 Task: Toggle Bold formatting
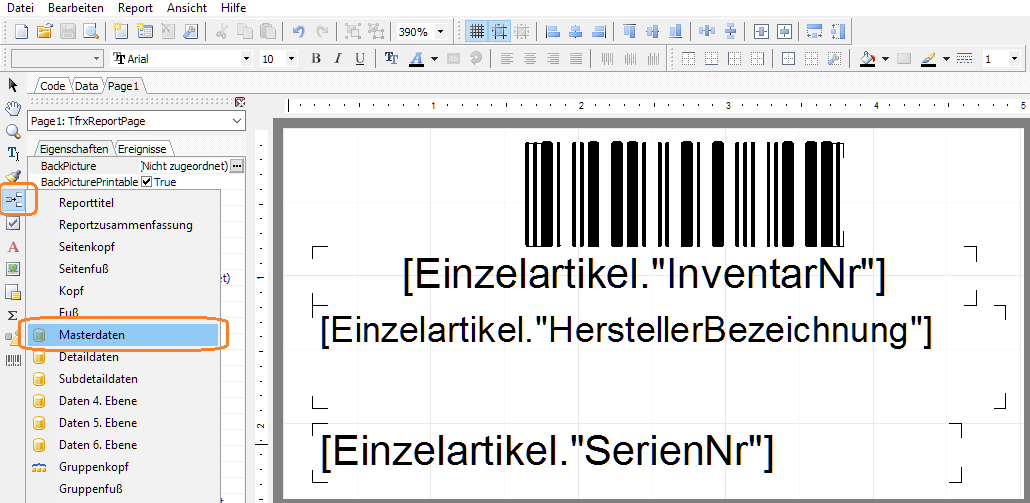click(x=315, y=58)
